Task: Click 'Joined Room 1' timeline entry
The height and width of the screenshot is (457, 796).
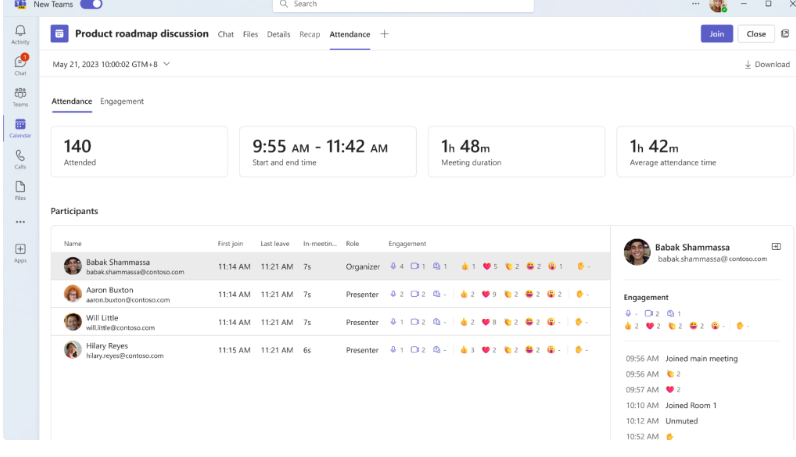Action: pos(690,405)
